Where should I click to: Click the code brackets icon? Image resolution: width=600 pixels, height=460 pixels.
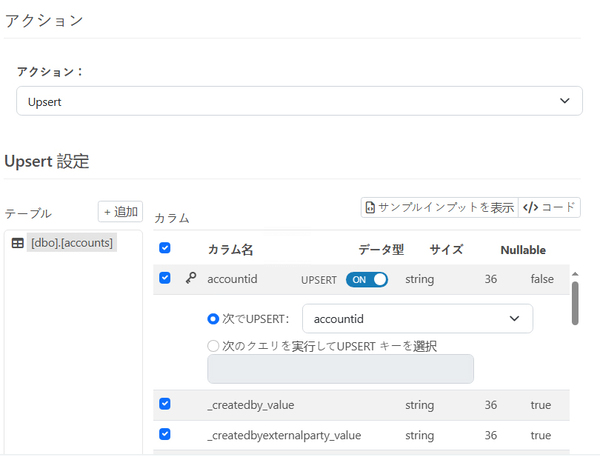click(530, 208)
